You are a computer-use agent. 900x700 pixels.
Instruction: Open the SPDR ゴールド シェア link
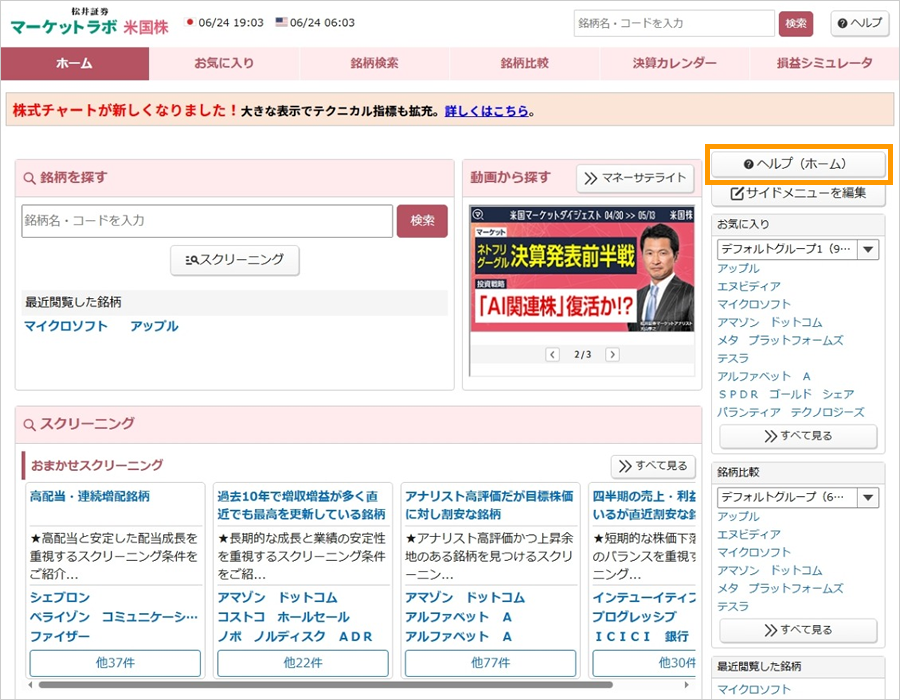[x=786, y=394]
